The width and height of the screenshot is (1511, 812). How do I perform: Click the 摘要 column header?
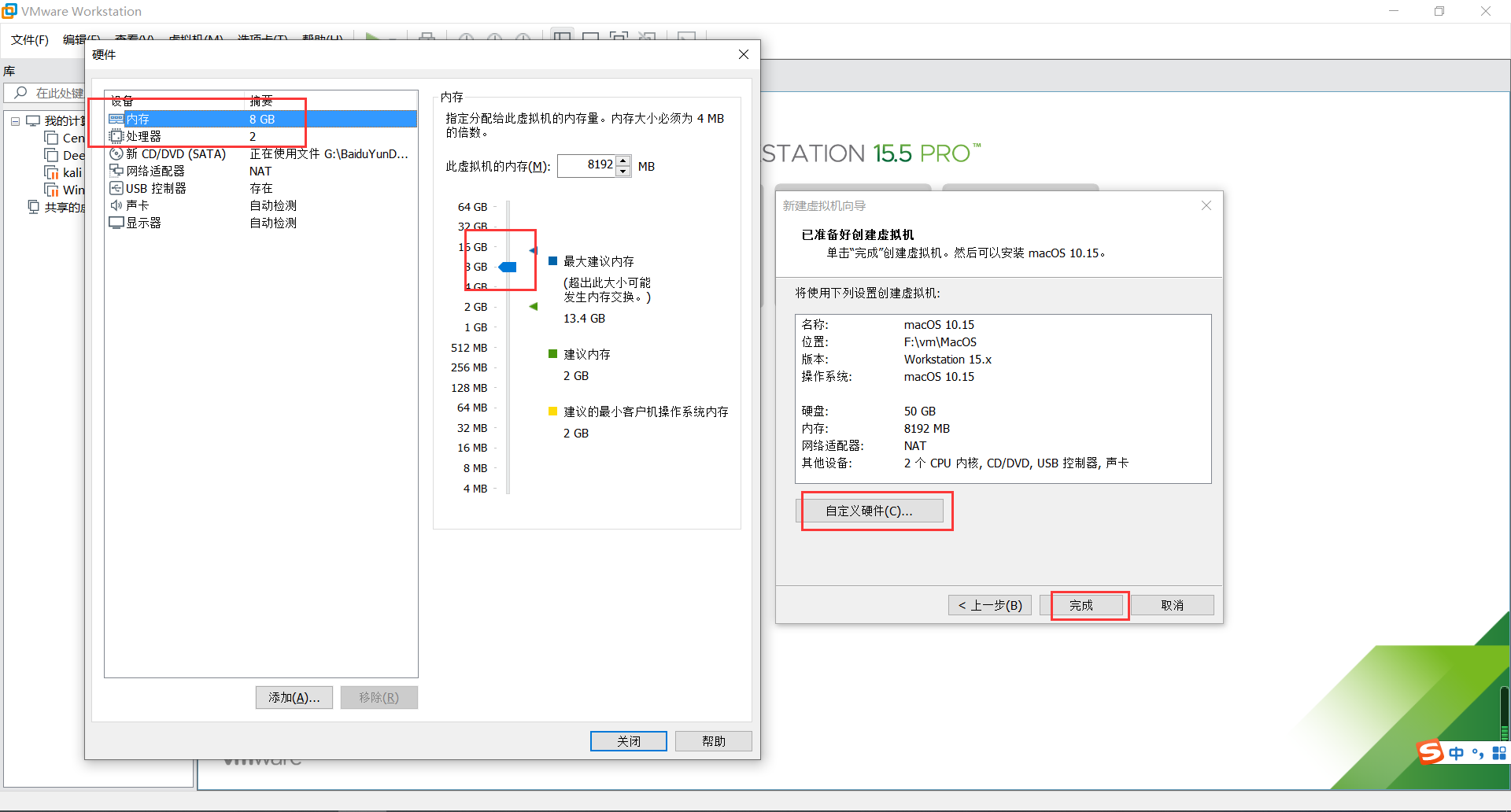[261, 101]
